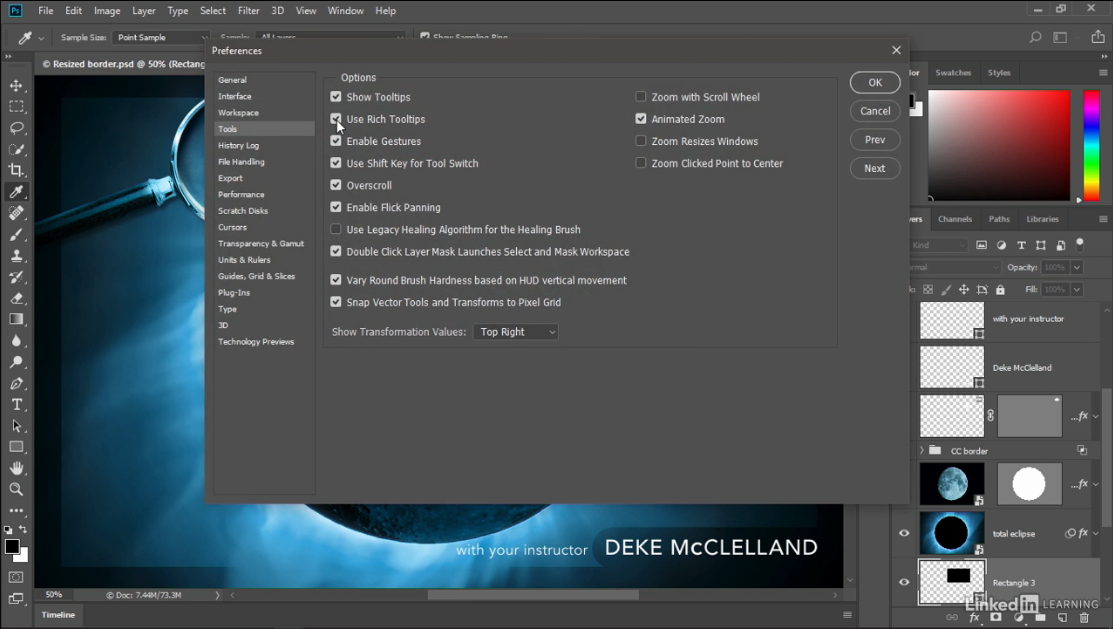Select the Horizontal Type tool

coord(16,405)
